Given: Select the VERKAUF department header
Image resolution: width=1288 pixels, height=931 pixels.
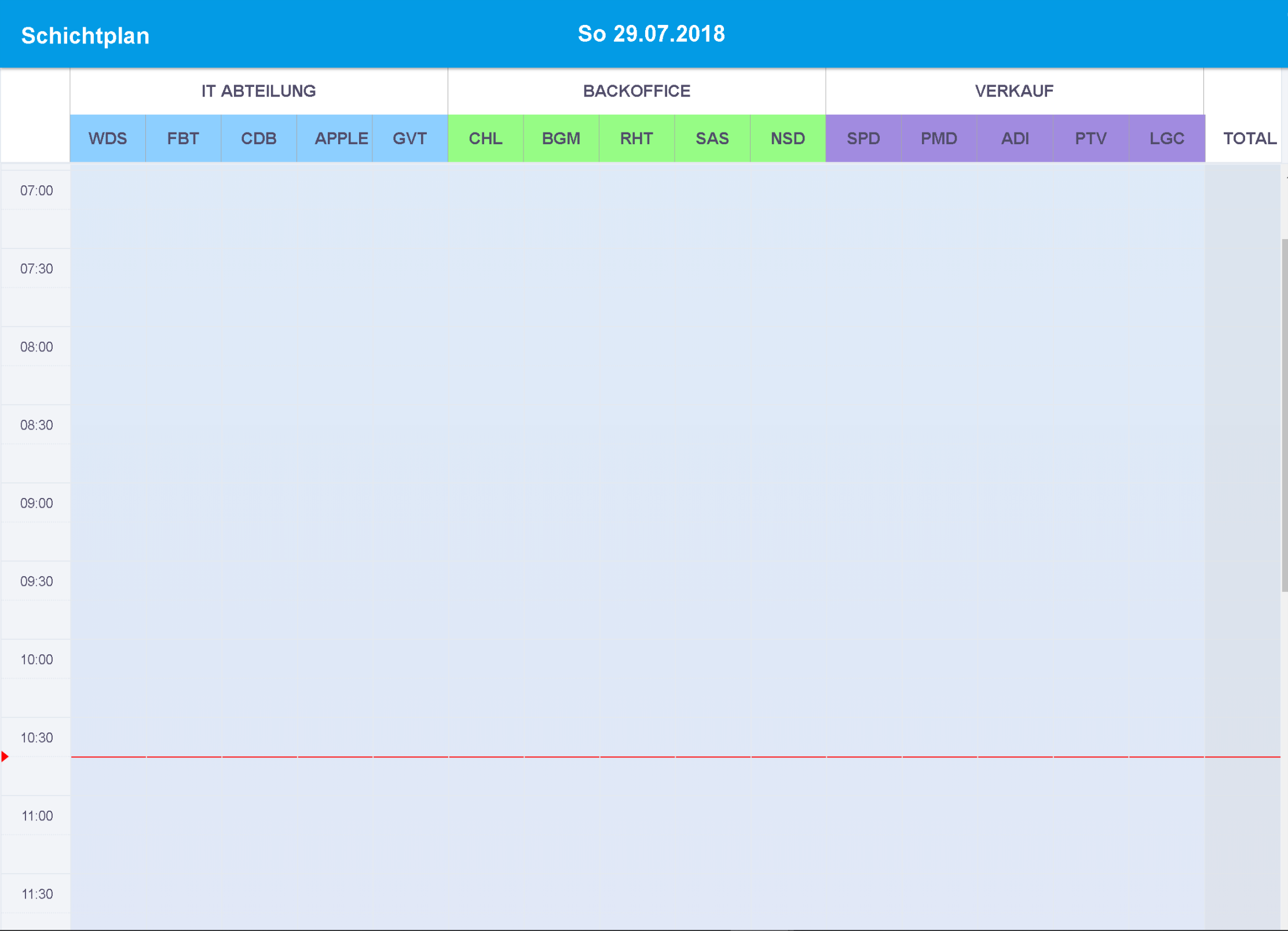Looking at the screenshot, I should click(1014, 90).
